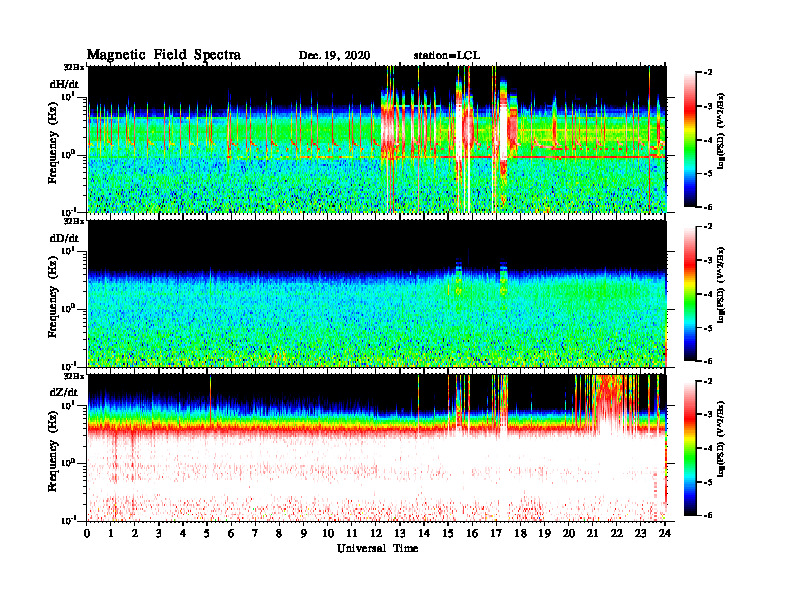The image size is (792, 612).
Task: Click the "-2" value on dH/dt color bar
Action: [707, 73]
